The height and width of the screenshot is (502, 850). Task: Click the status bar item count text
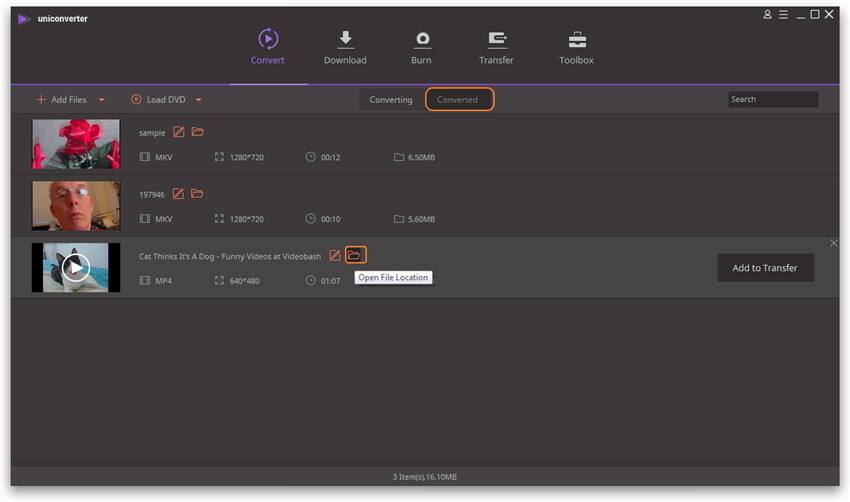pos(424,477)
